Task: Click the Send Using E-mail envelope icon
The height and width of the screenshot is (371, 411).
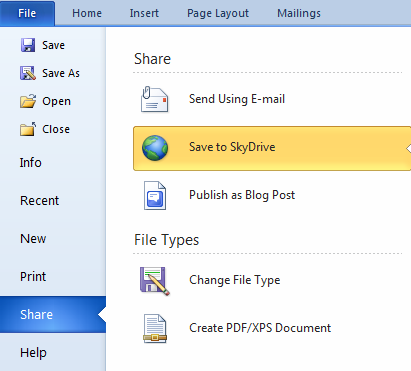Action: point(154,99)
